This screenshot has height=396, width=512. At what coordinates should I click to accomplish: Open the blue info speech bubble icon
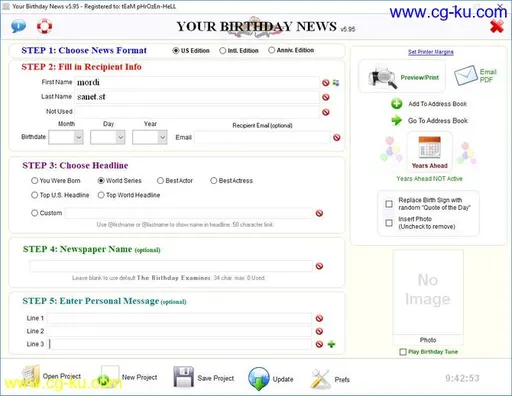18,26
